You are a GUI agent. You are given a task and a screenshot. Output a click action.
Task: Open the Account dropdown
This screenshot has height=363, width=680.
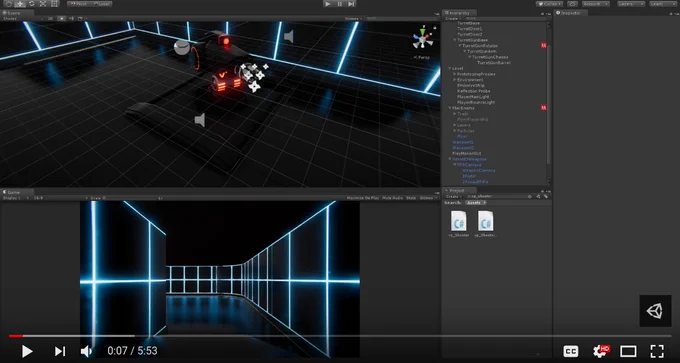pyautogui.click(x=595, y=4)
